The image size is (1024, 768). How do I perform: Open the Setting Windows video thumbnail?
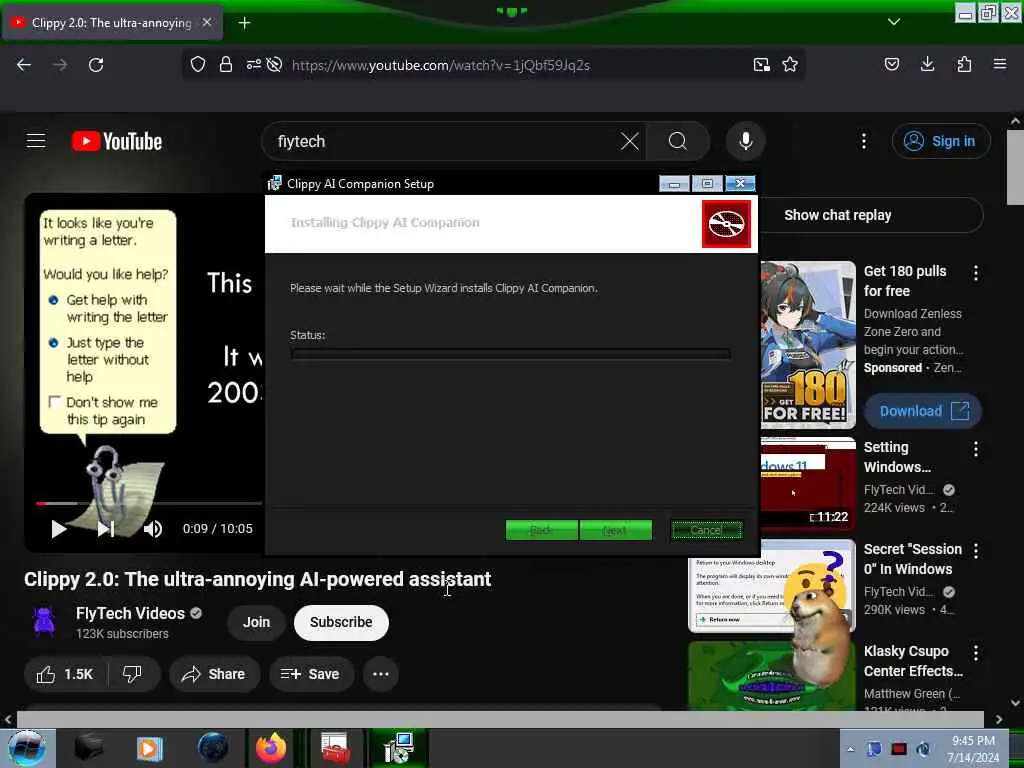[808, 483]
